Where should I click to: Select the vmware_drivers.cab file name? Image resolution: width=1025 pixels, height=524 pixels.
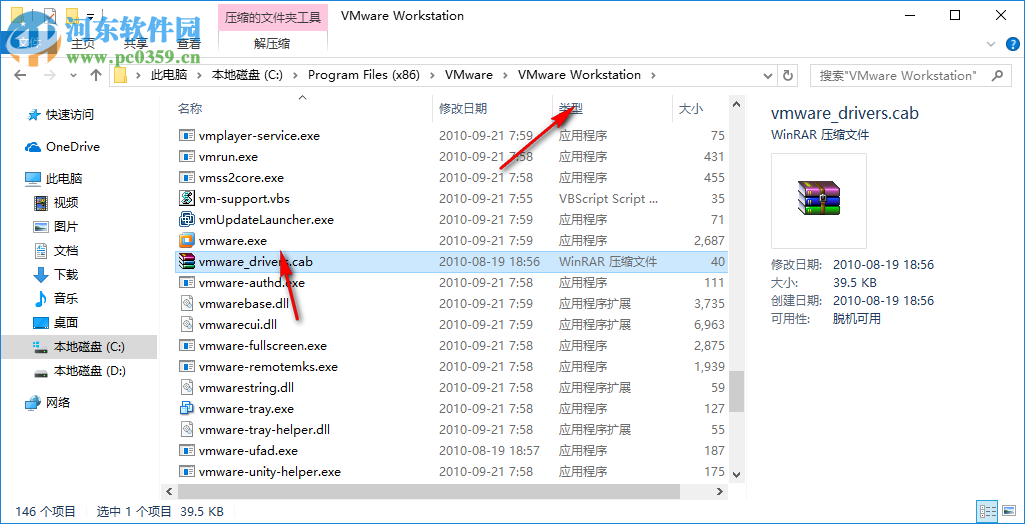coord(256,262)
